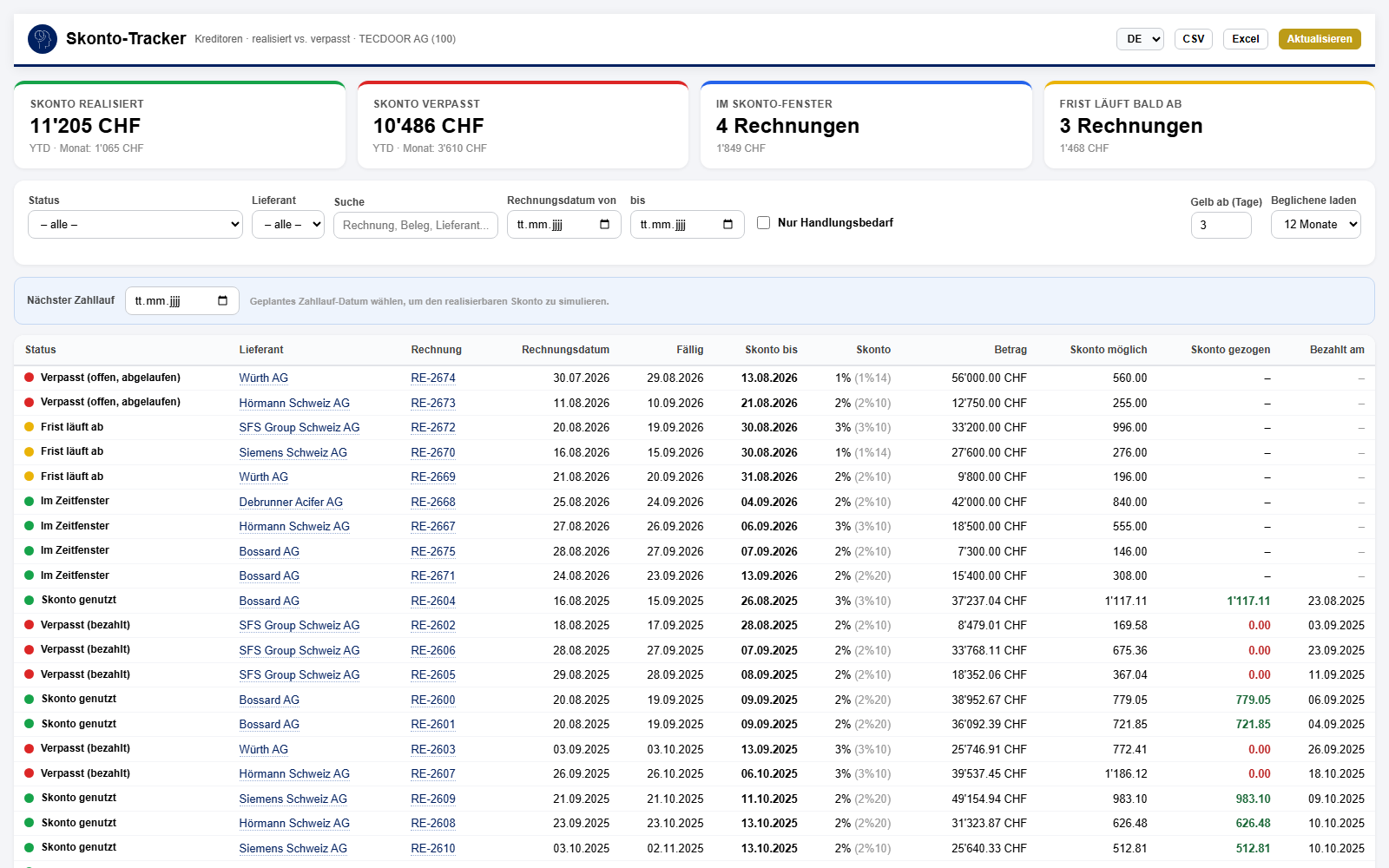Sort table by Rechnungsdatum column header
This screenshot has width=1389, height=868.
point(565,350)
